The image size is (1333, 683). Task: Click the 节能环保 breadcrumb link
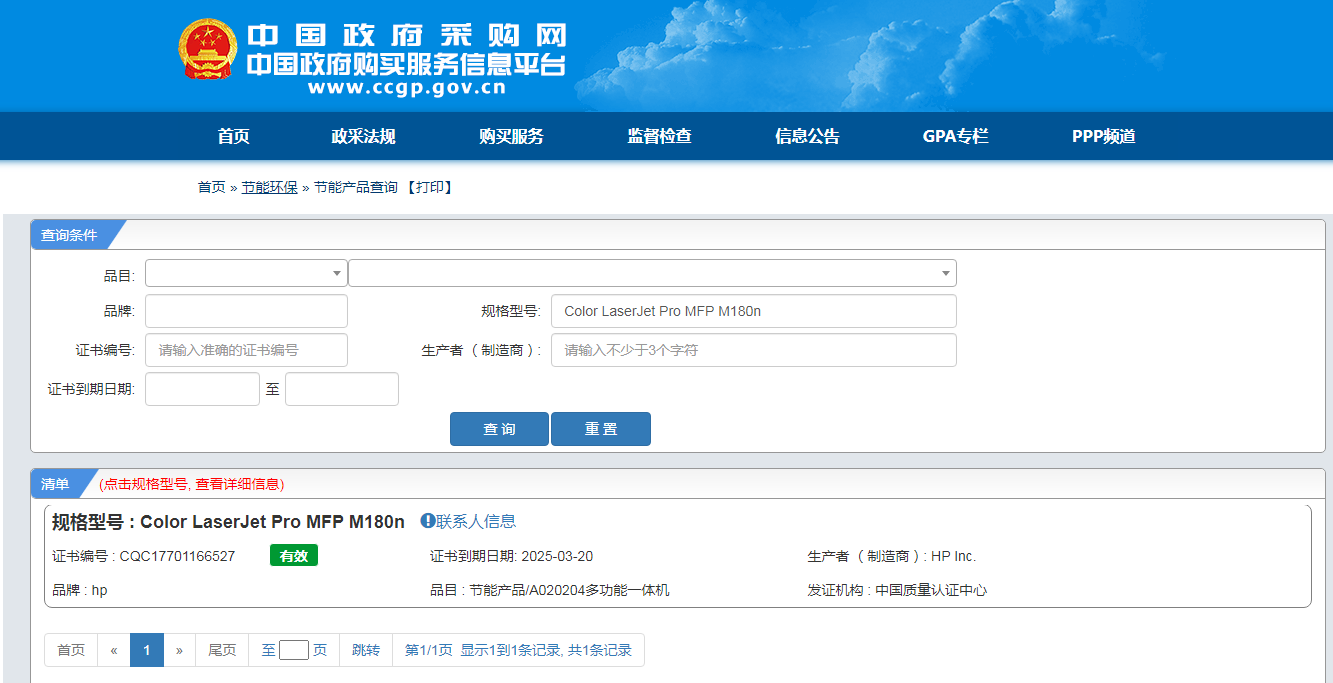(269, 187)
